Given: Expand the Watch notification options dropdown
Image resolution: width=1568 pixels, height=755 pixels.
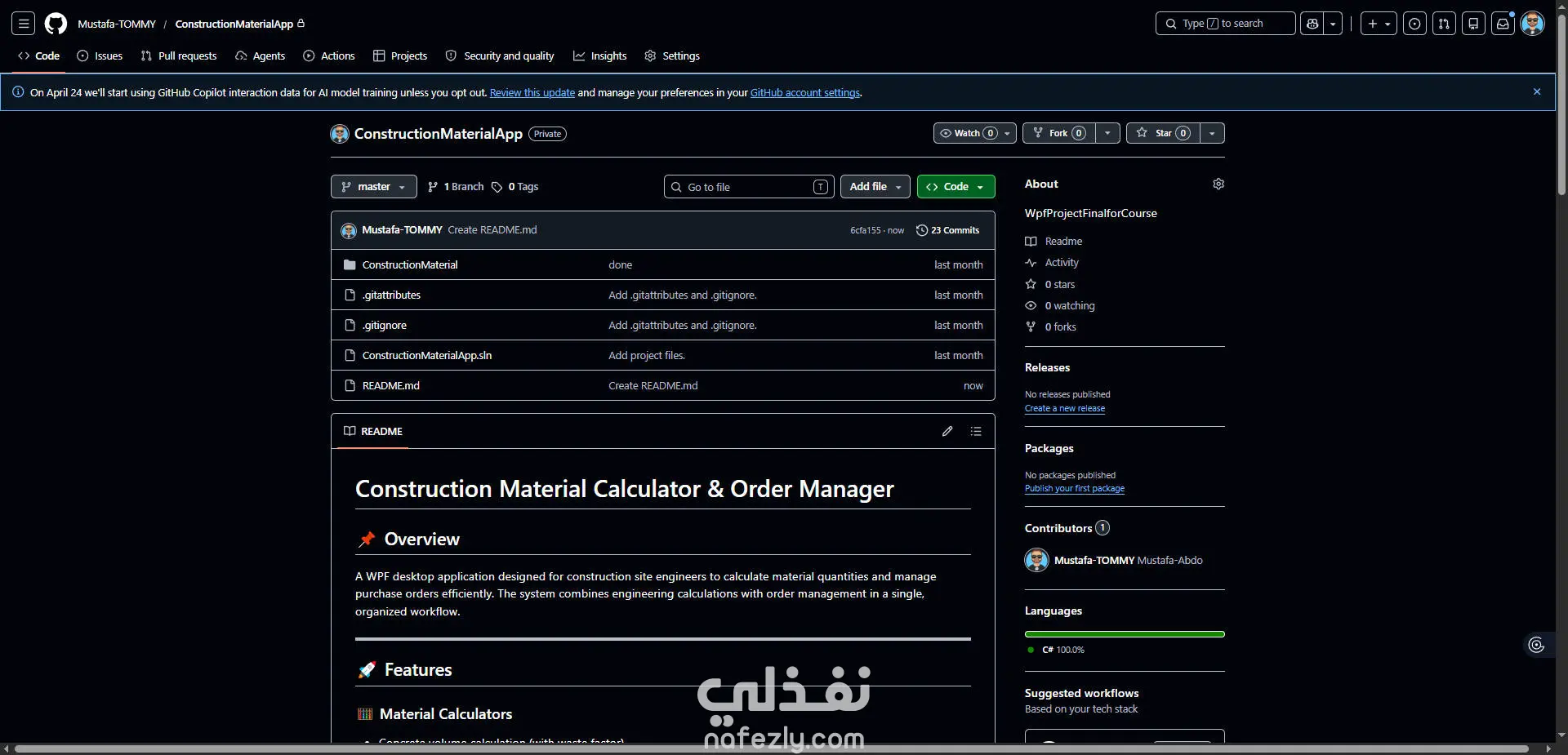Looking at the screenshot, I should pos(1008,133).
